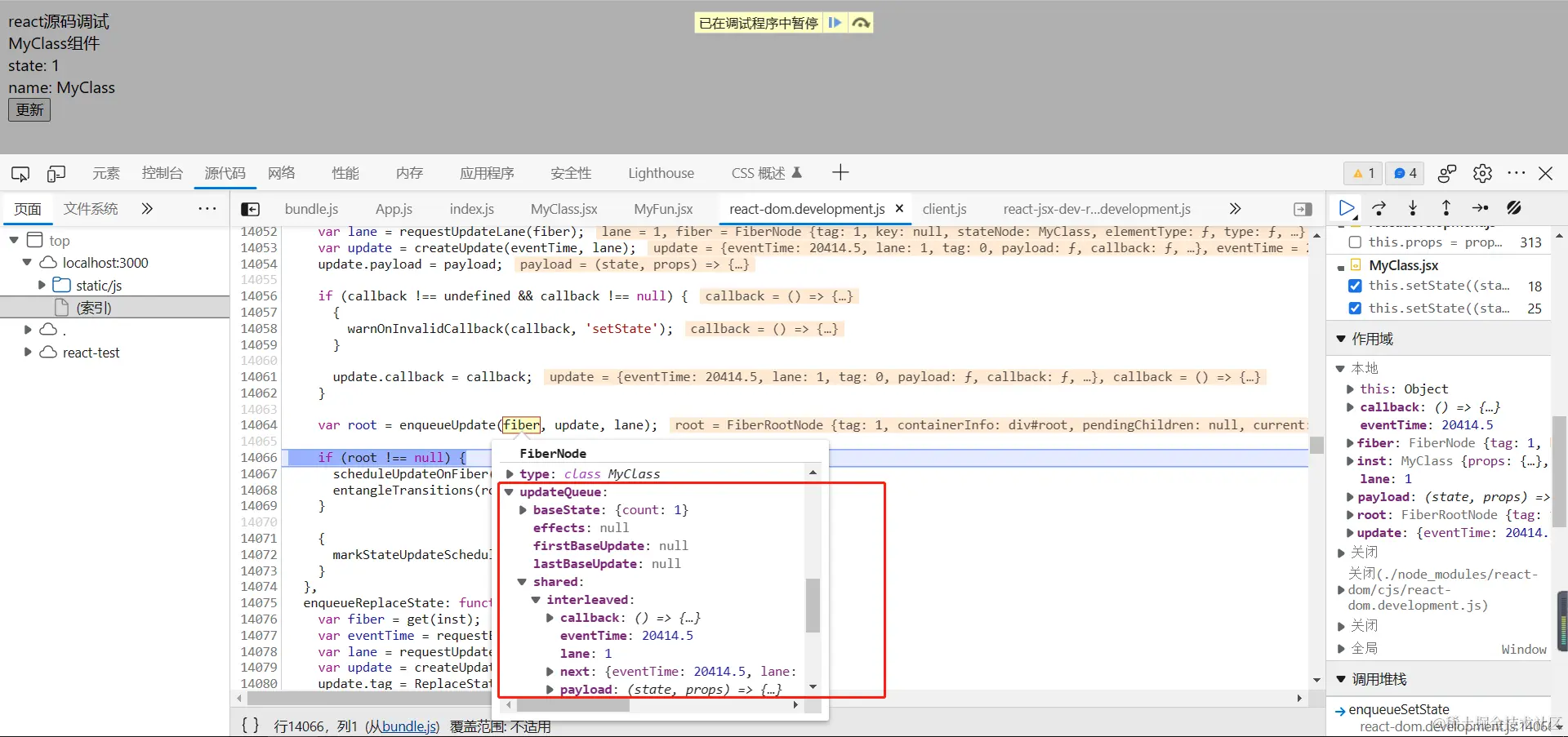Show more navigator tabs chevron

(147, 208)
